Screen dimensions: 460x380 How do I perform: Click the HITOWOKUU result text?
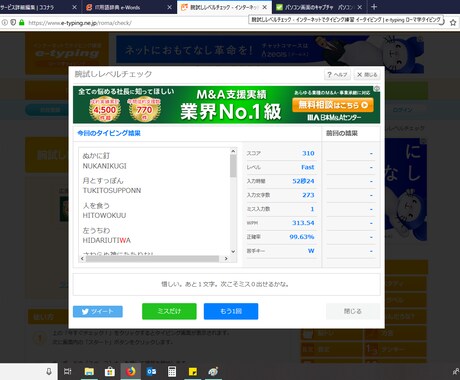click(104, 215)
